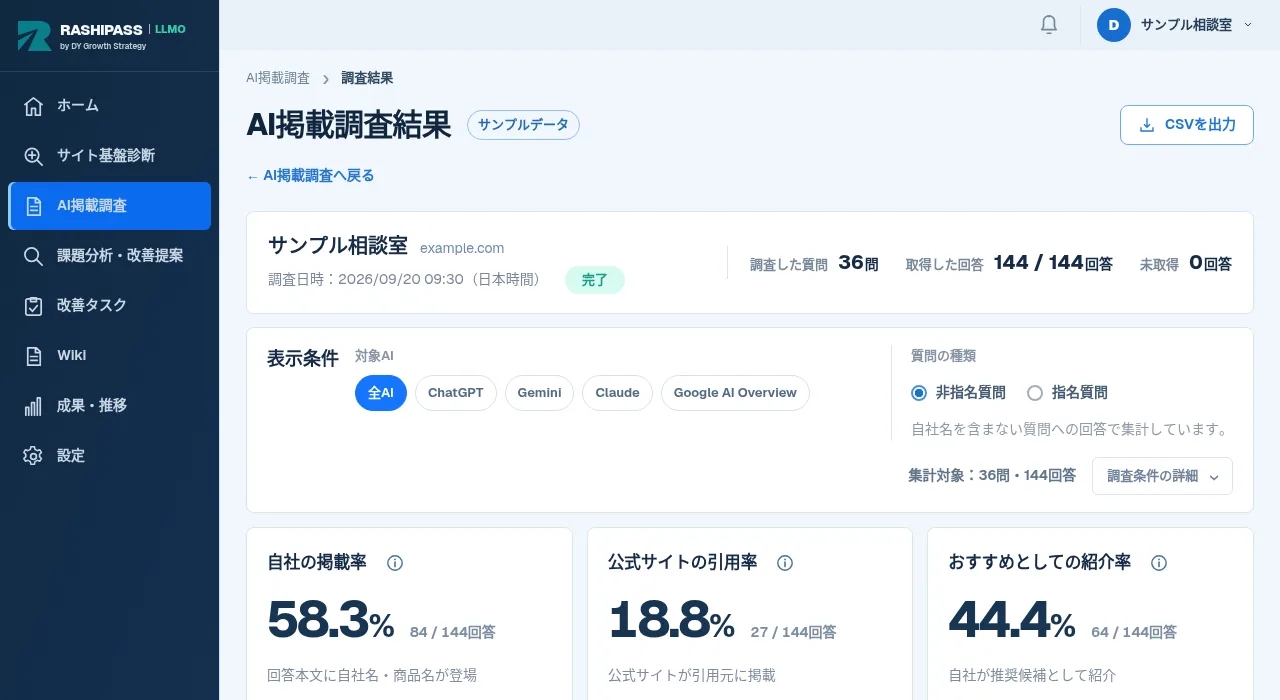Screen dimensions: 1280x700
Task: Open 課題分析・改善提案 in the sidebar
Action: (110, 256)
